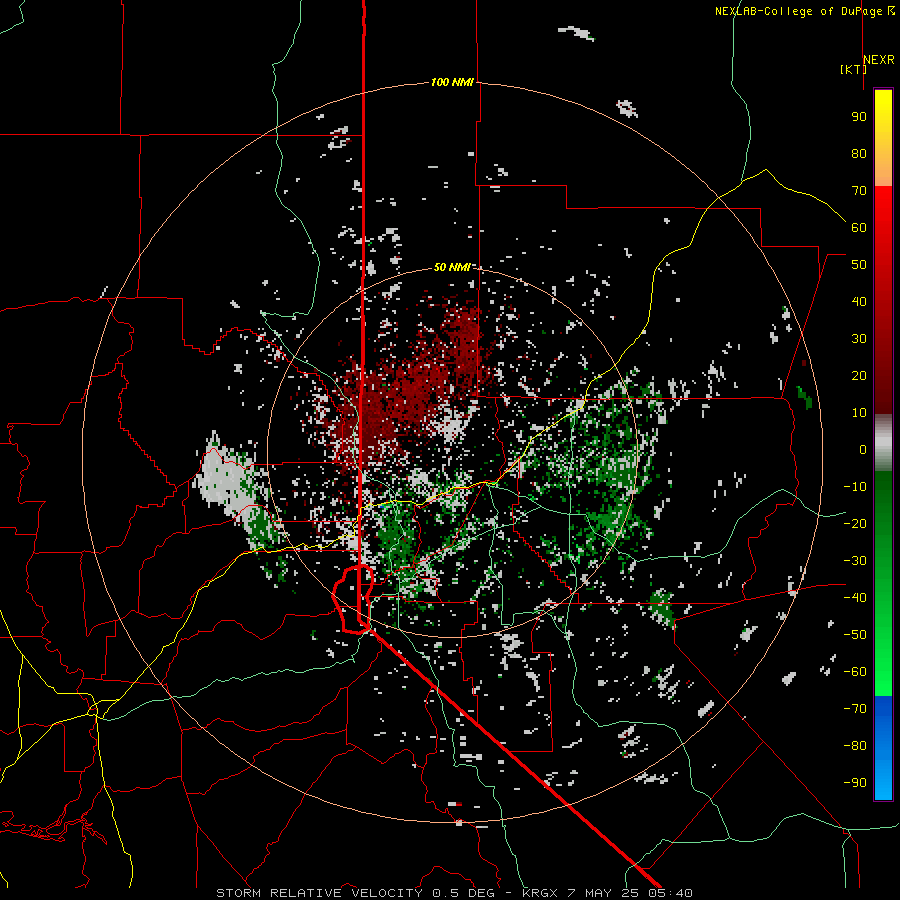
Task: Click the 50 NMI range ring label
Action: click(452, 267)
